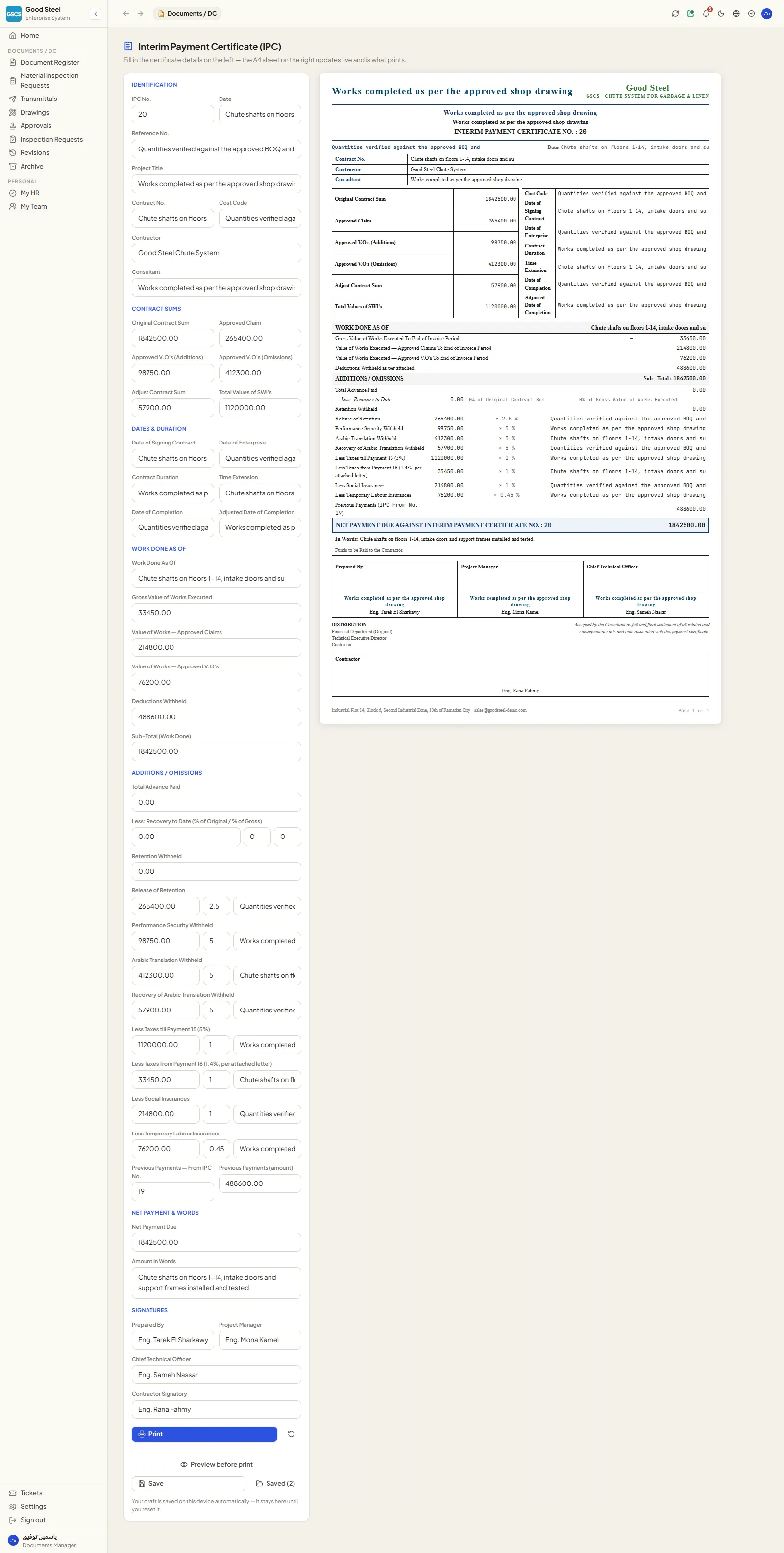This screenshot has height=1553, width=784.
Task: Go back with the left arrow
Action: 126,13
